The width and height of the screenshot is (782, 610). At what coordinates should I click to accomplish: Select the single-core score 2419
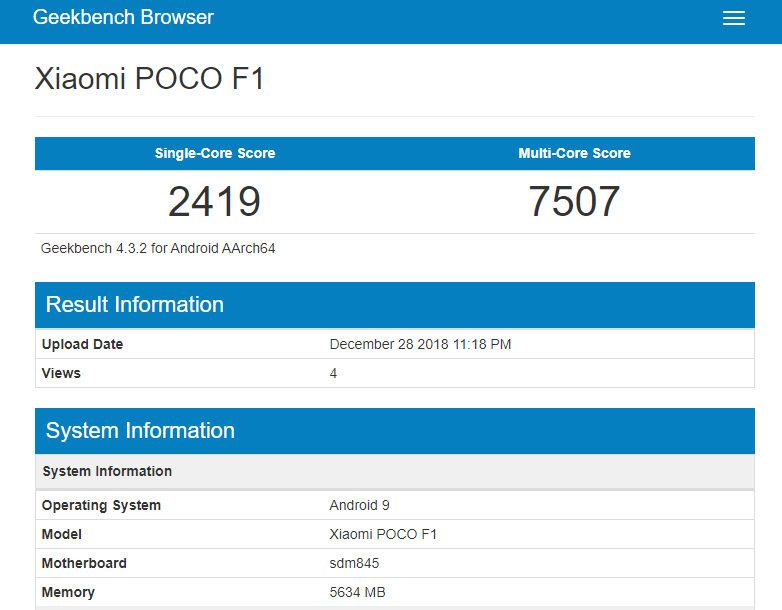pyautogui.click(x=214, y=202)
